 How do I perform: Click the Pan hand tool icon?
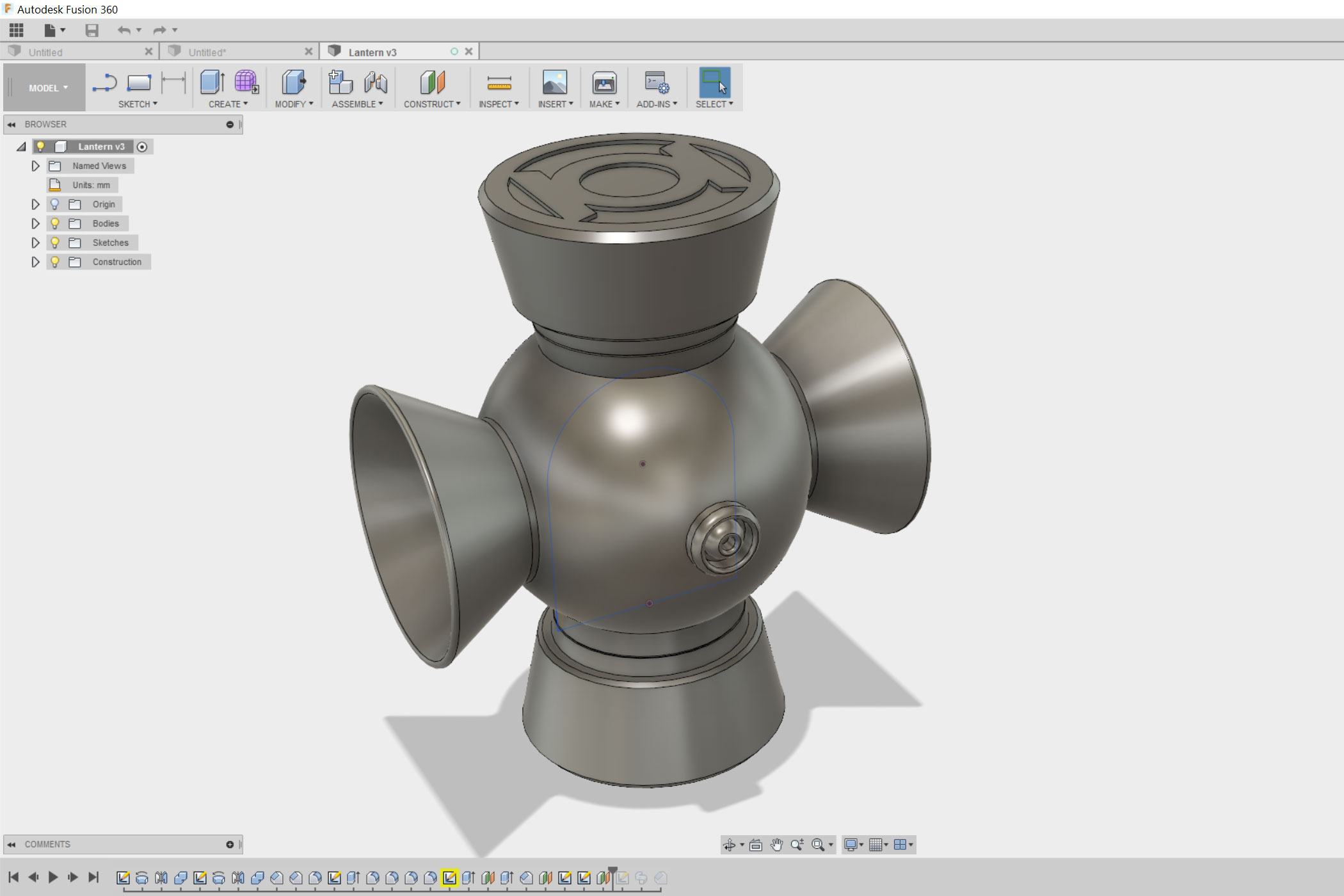point(776,845)
